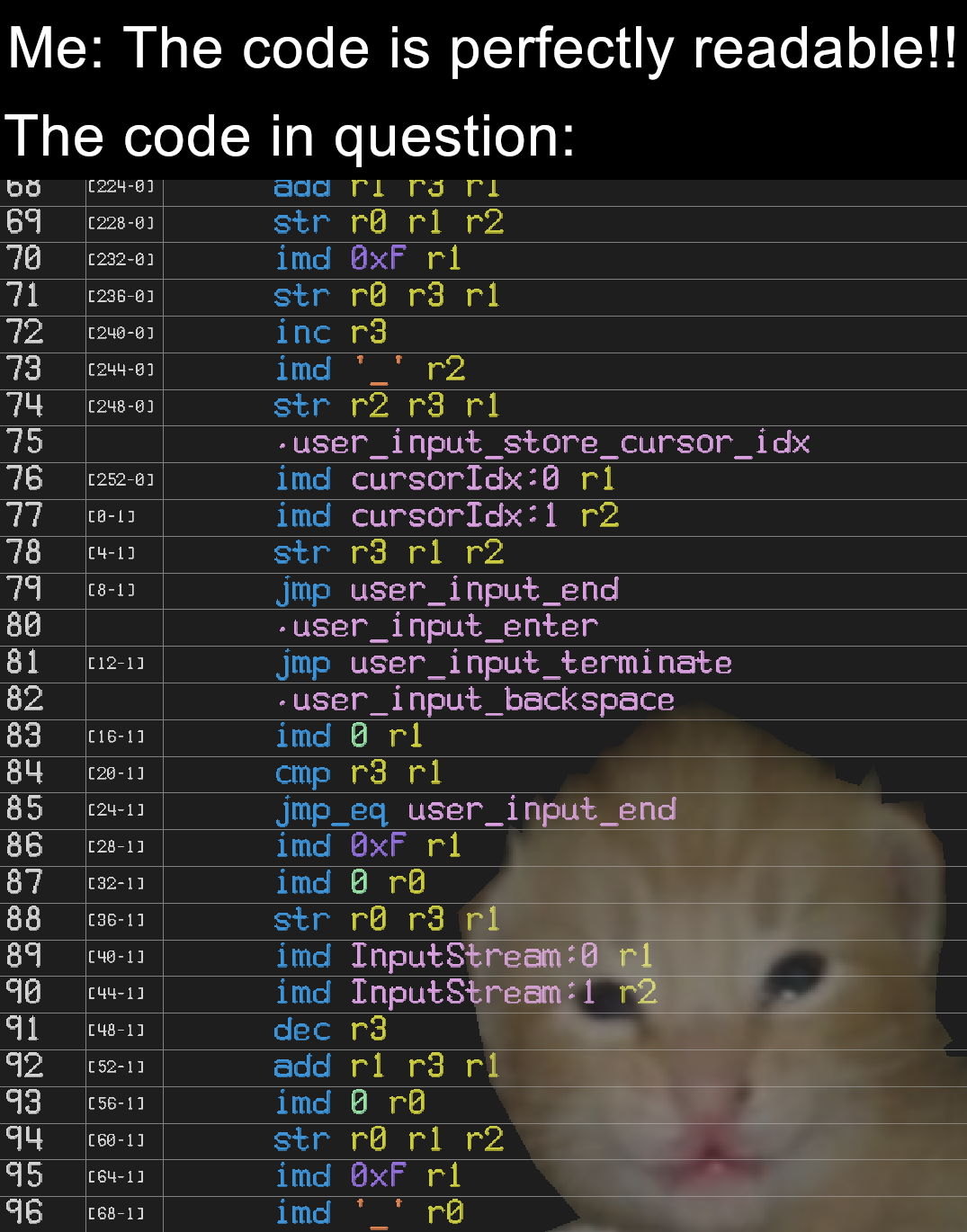Select the imd InputStream:0 r1 instruction
This screenshot has width=967, height=1232.
(x=463, y=957)
